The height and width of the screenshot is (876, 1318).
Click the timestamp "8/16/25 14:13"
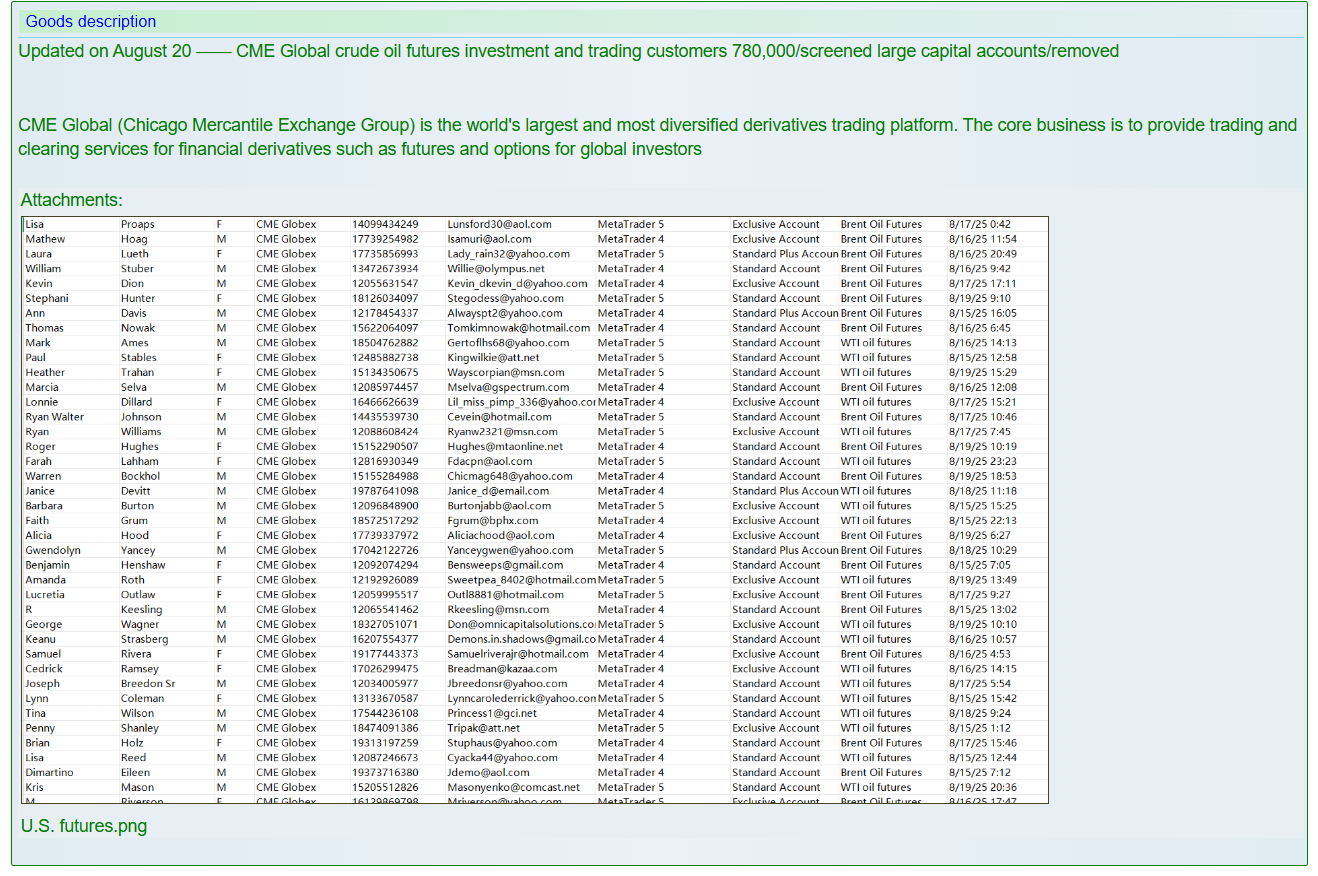pos(983,343)
